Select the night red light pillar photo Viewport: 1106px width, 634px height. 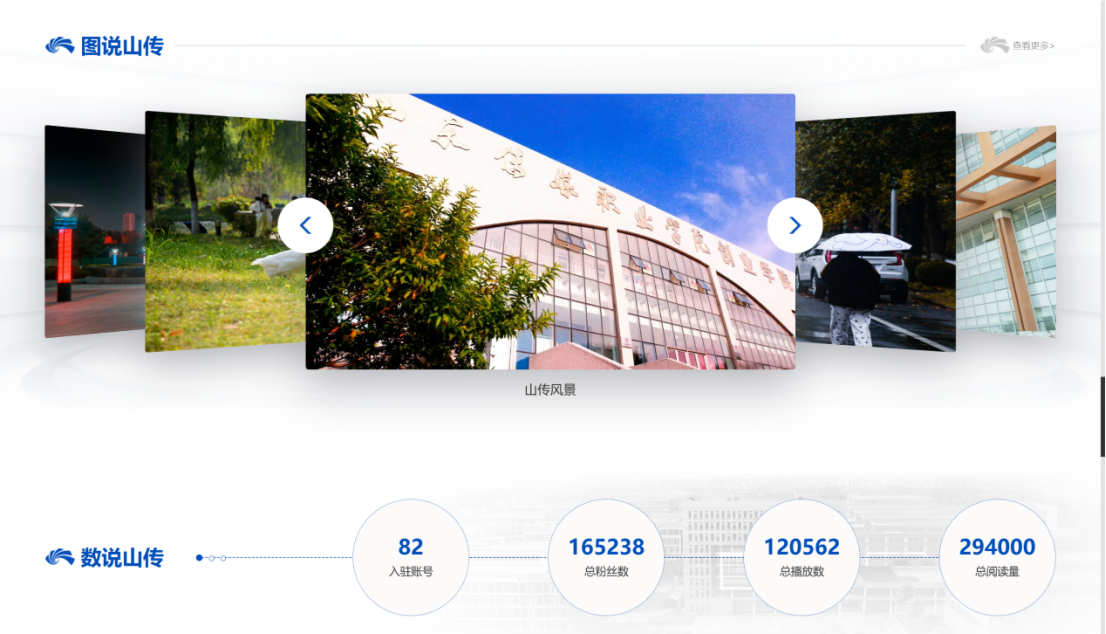94,232
